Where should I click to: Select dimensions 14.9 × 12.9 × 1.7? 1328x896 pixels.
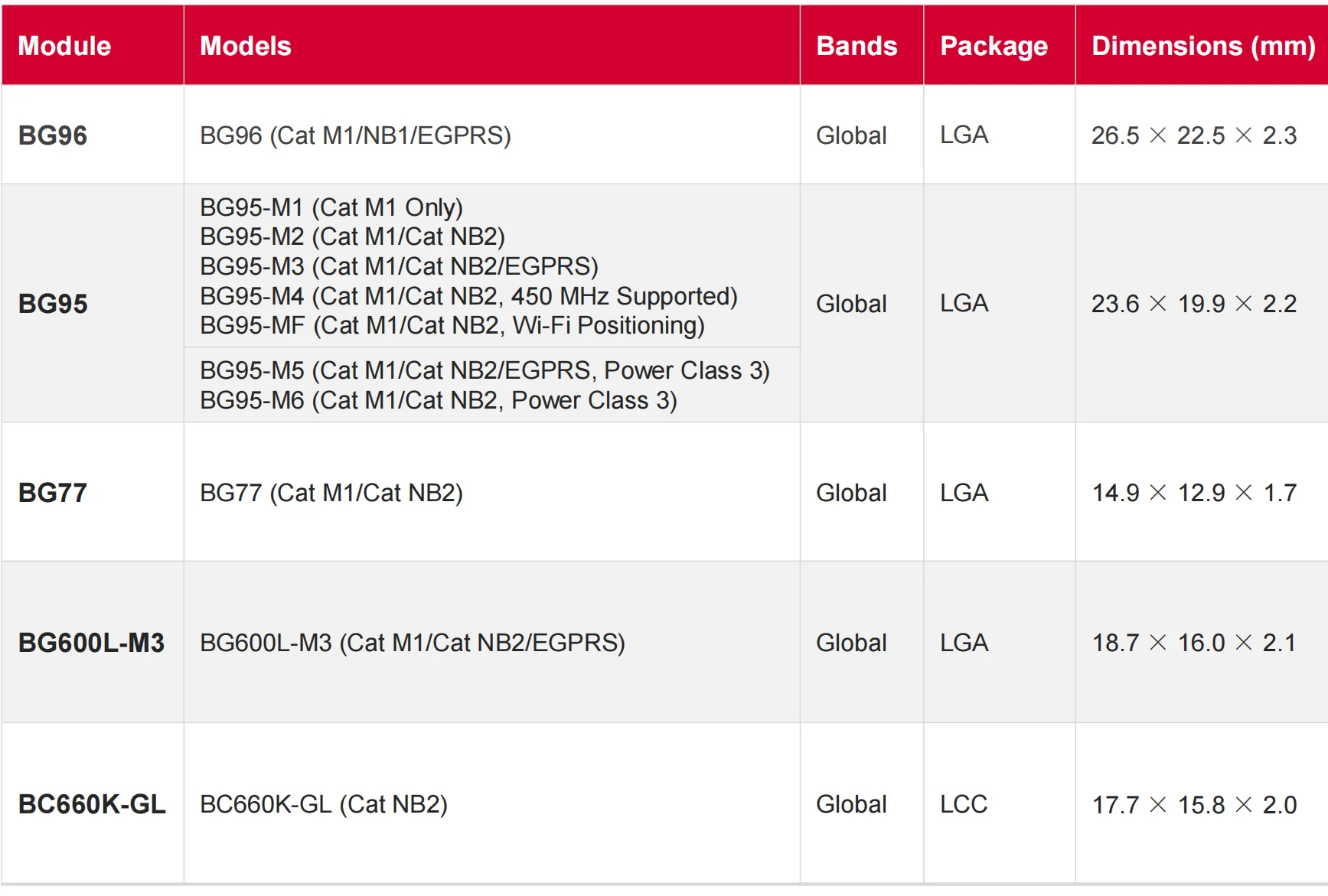pos(1193,493)
